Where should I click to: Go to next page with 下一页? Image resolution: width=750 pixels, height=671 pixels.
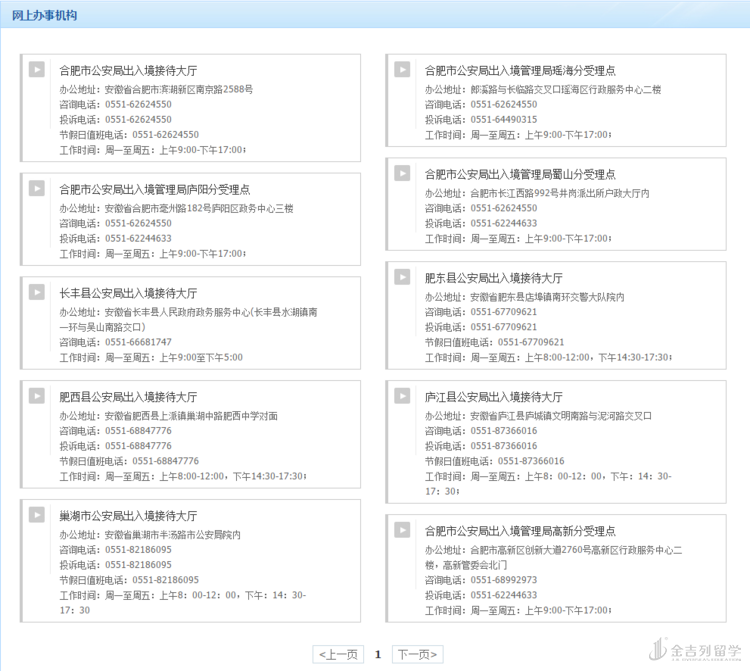[417, 655]
